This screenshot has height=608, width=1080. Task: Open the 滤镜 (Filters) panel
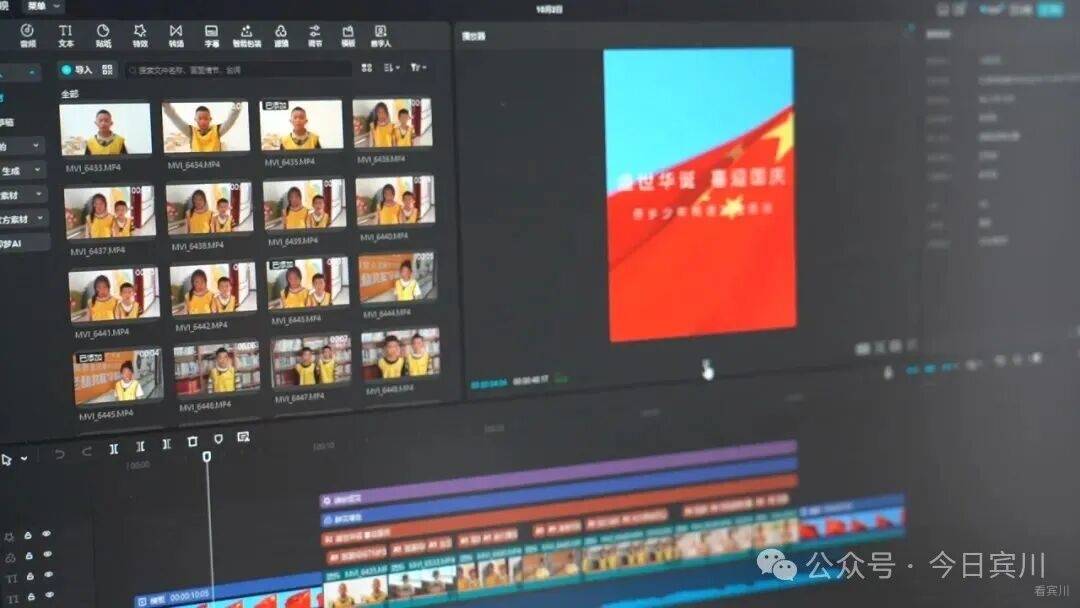pyautogui.click(x=281, y=36)
